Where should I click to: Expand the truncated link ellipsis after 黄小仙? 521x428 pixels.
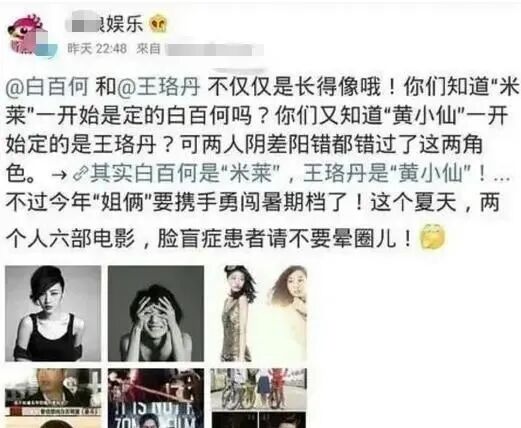coord(502,177)
